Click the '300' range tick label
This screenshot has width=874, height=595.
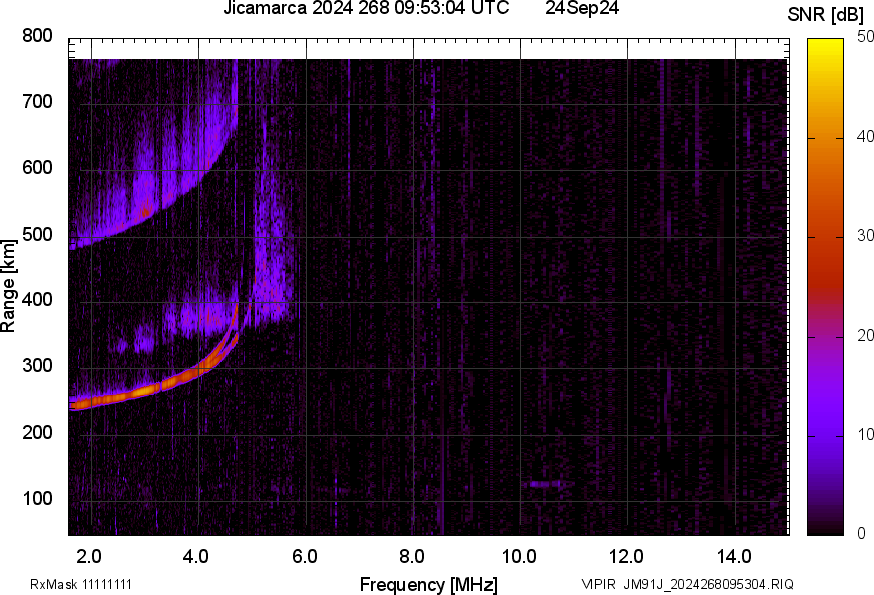37,365
